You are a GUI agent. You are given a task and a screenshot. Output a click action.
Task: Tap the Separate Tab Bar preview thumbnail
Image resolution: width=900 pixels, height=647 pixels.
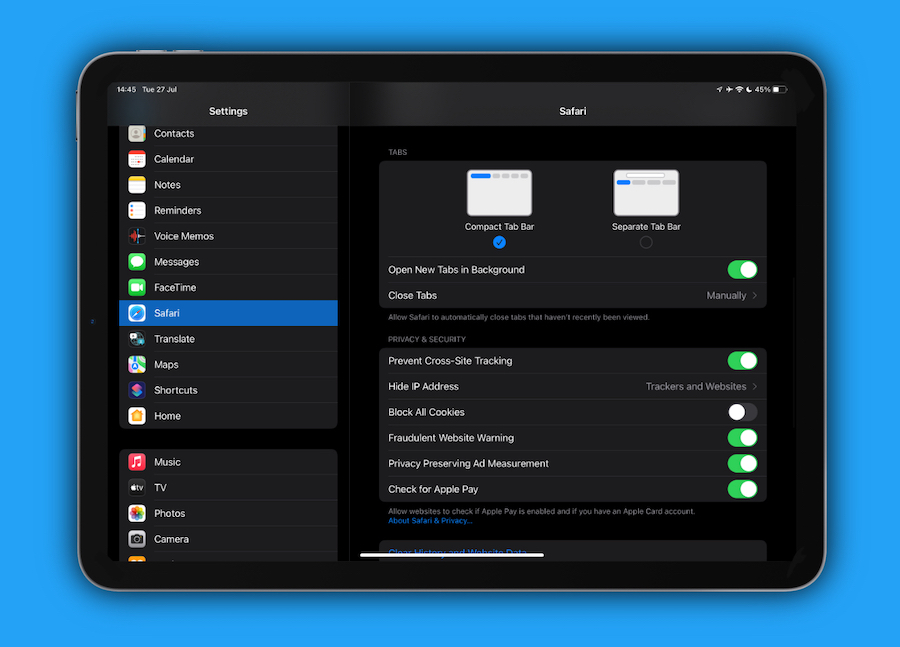tap(646, 193)
